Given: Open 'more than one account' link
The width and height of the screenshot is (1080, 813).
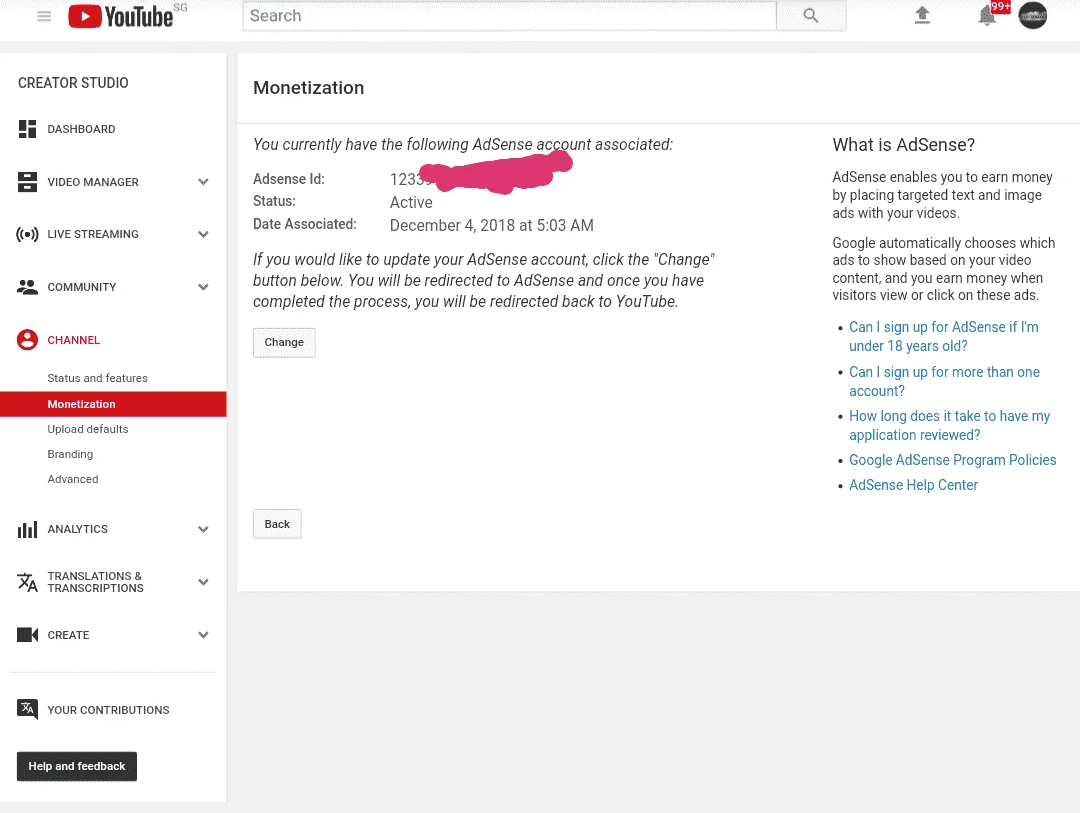Looking at the screenshot, I should tap(944, 381).
